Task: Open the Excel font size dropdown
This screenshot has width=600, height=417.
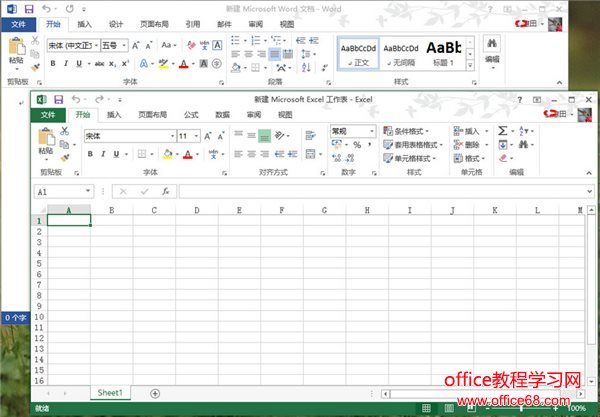Action: (196, 136)
